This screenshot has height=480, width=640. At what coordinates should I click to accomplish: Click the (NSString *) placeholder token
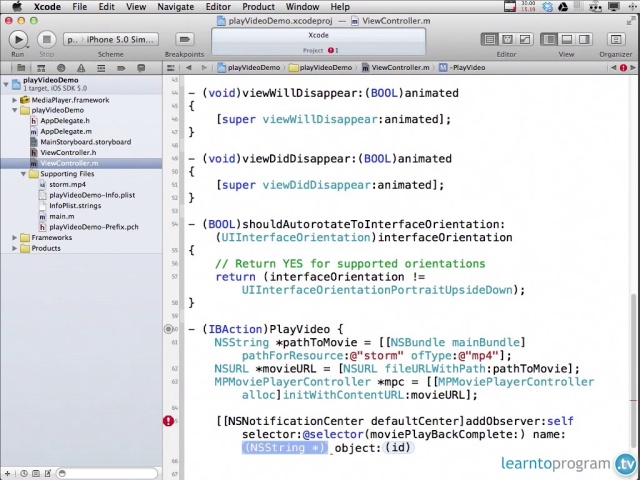tap(285, 448)
